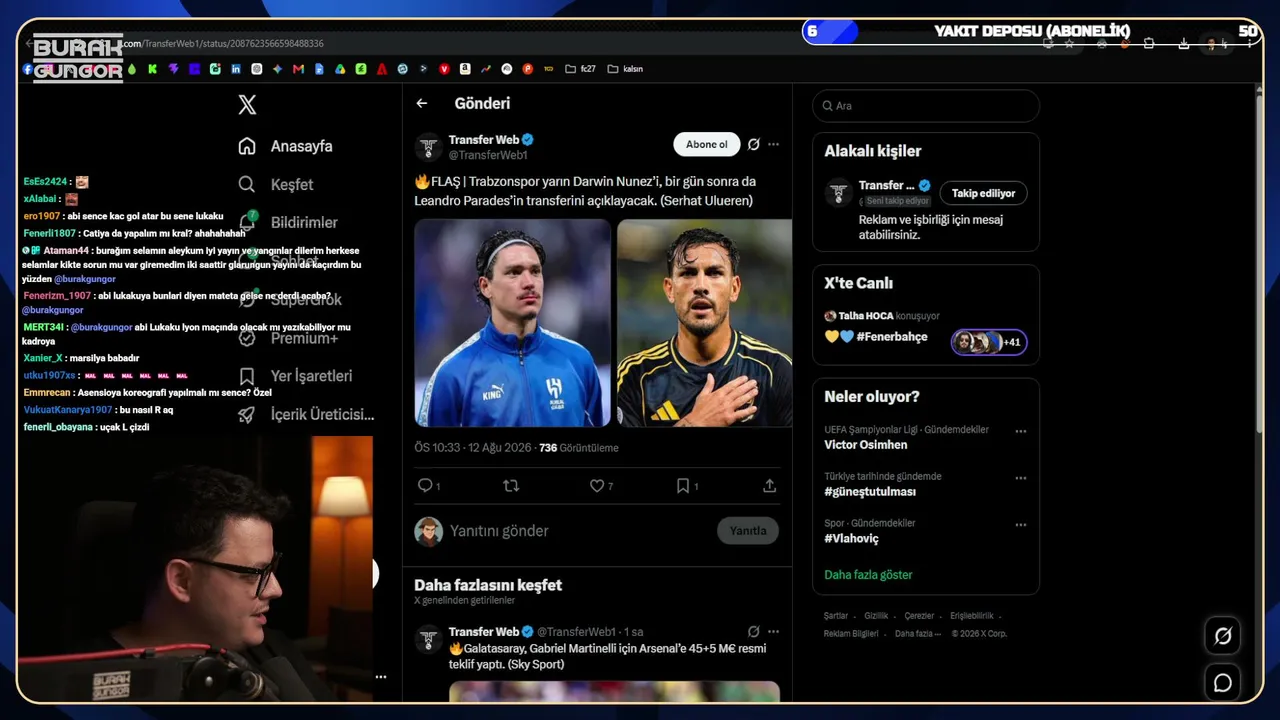
Task: Click the Takip ediyor following button
Action: click(x=983, y=193)
